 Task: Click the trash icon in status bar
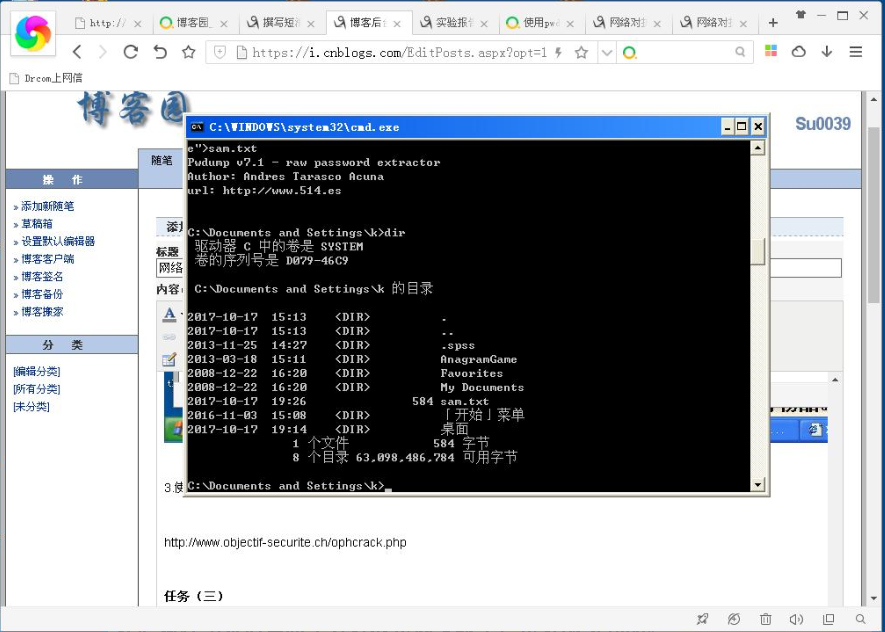coord(765,619)
